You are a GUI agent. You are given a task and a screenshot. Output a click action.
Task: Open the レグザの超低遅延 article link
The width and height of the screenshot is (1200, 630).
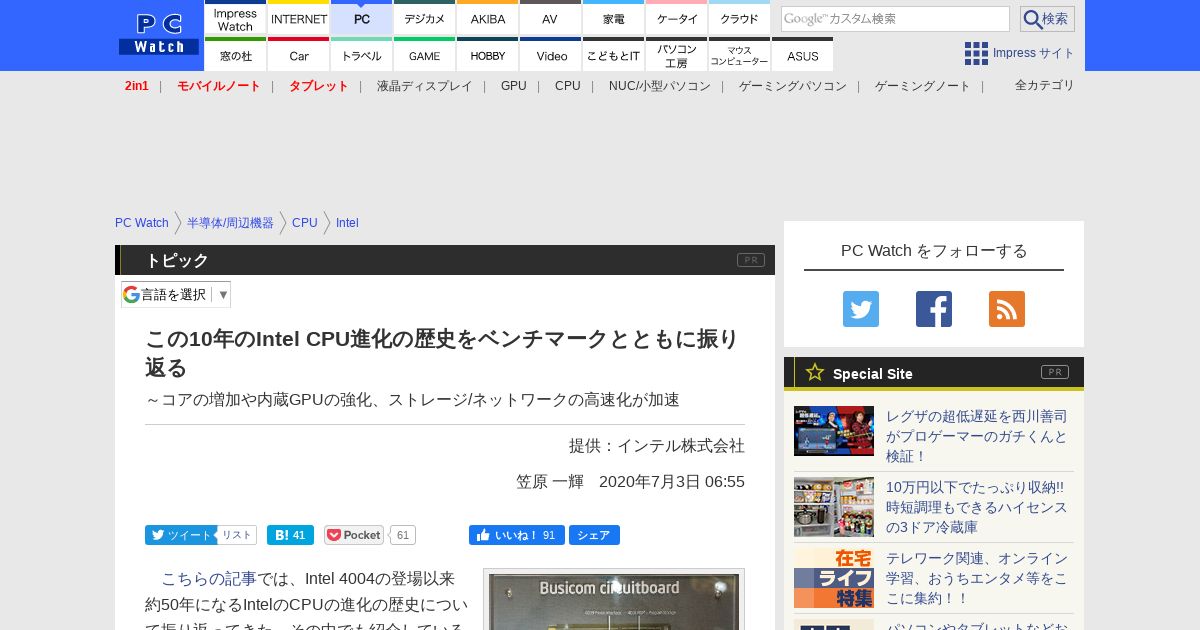coord(977,436)
